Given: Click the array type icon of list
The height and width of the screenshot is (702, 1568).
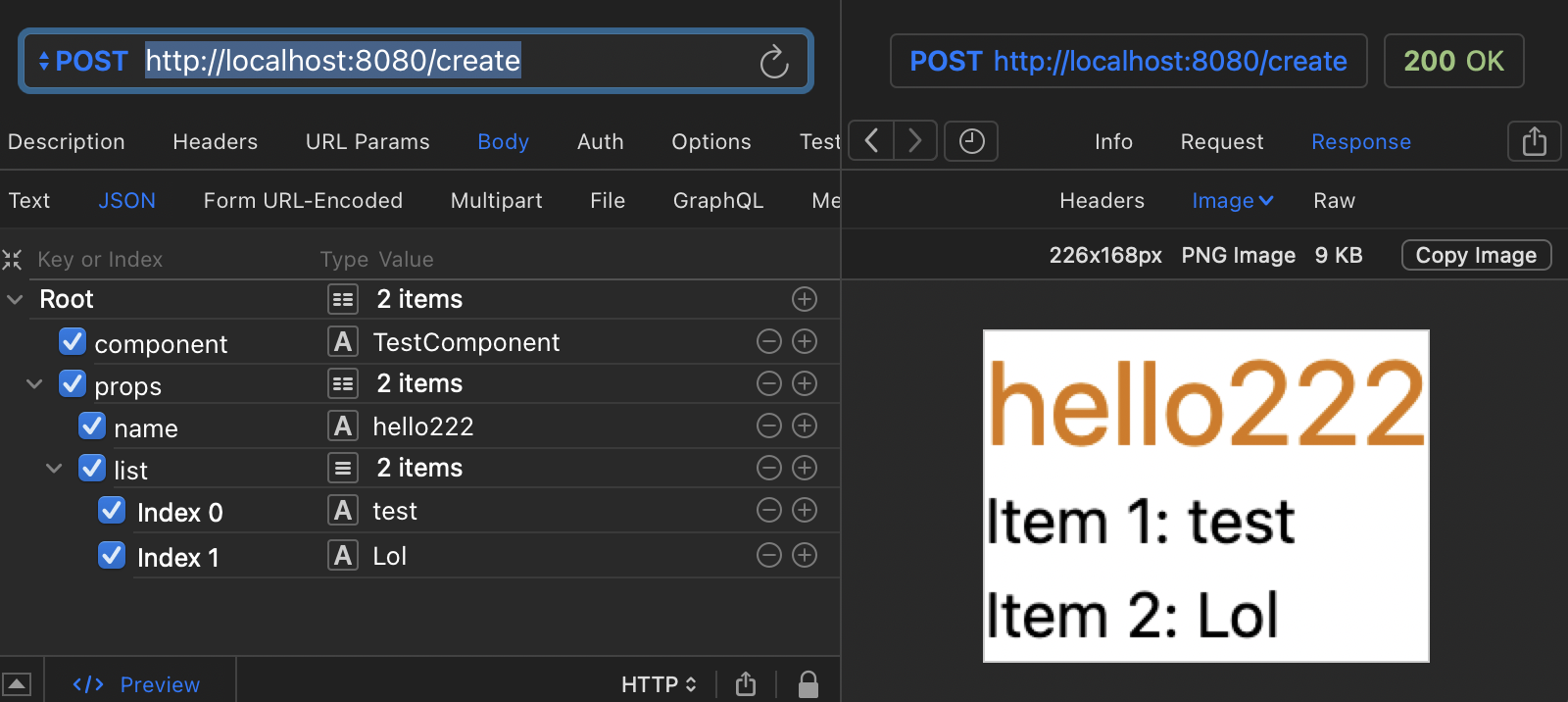Looking at the screenshot, I should (343, 468).
